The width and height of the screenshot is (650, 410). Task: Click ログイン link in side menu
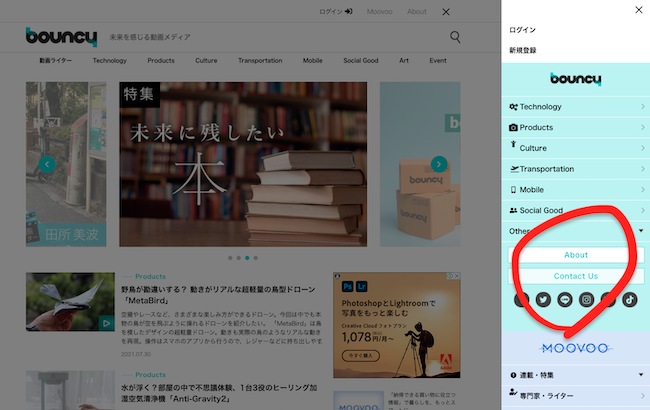coord(523,30)
